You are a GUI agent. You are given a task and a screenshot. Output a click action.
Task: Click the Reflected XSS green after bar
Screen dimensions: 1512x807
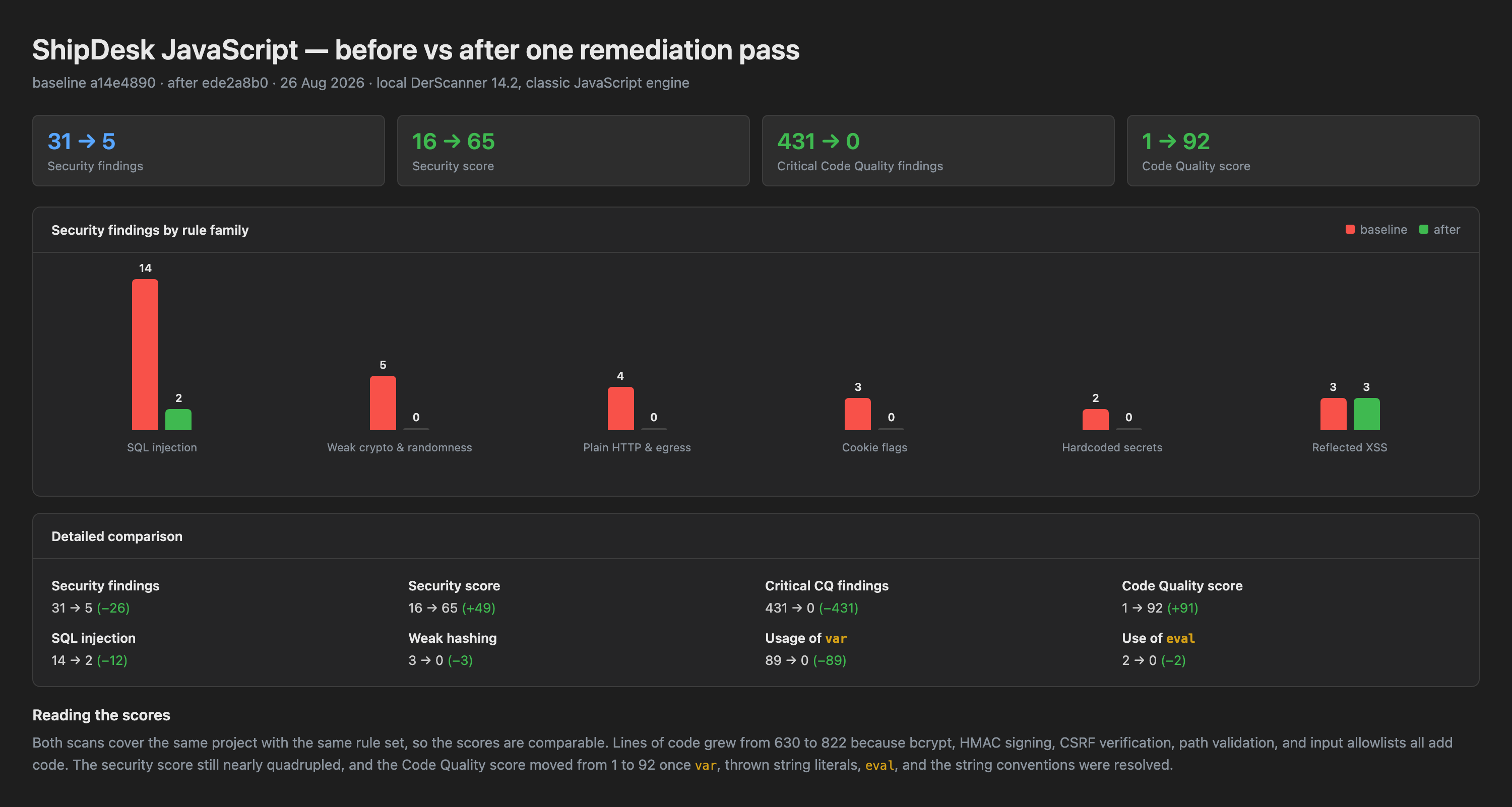1366,414
